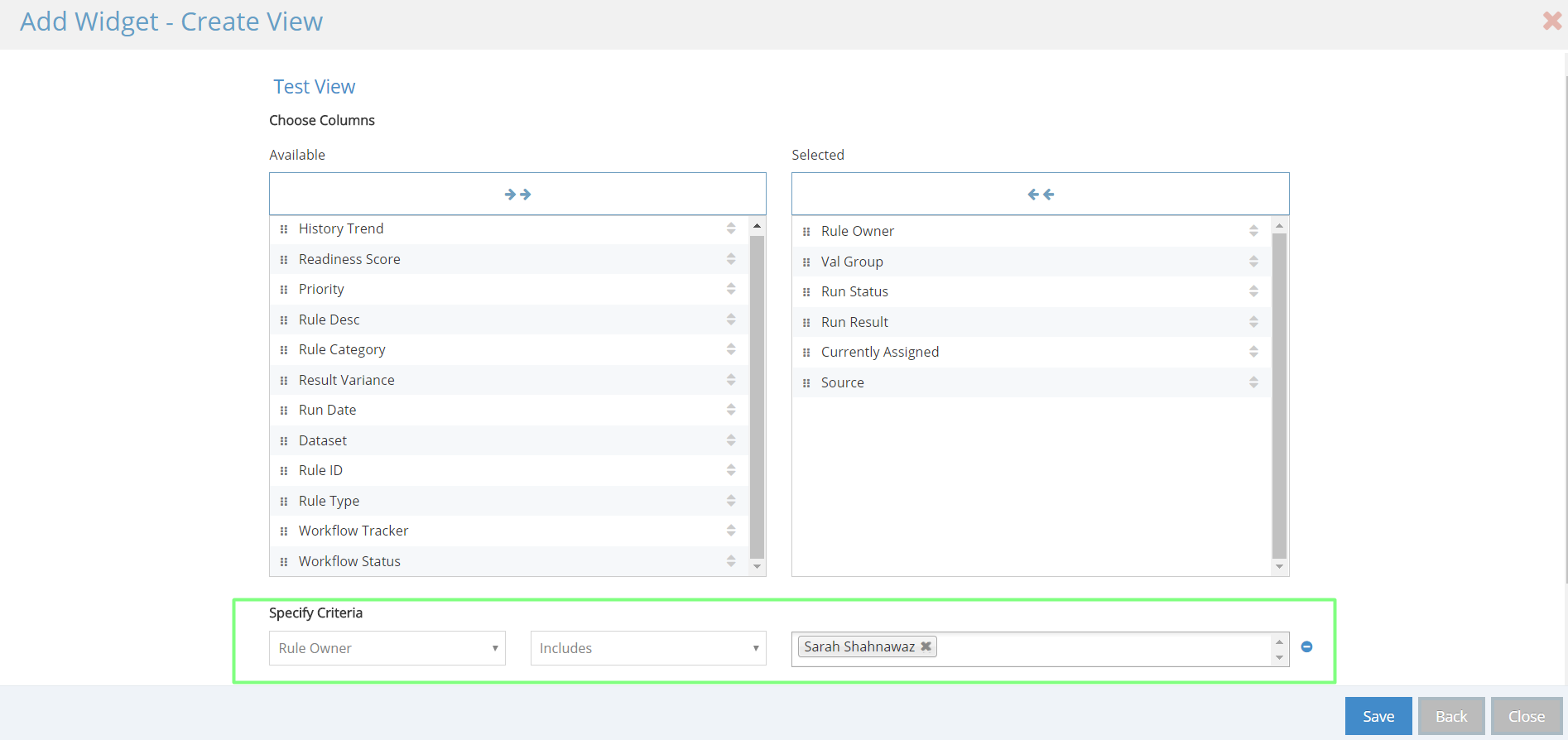Click reorder arrows on Val Group row
The image size is (1568, 740).
[x=1253, y=262]
